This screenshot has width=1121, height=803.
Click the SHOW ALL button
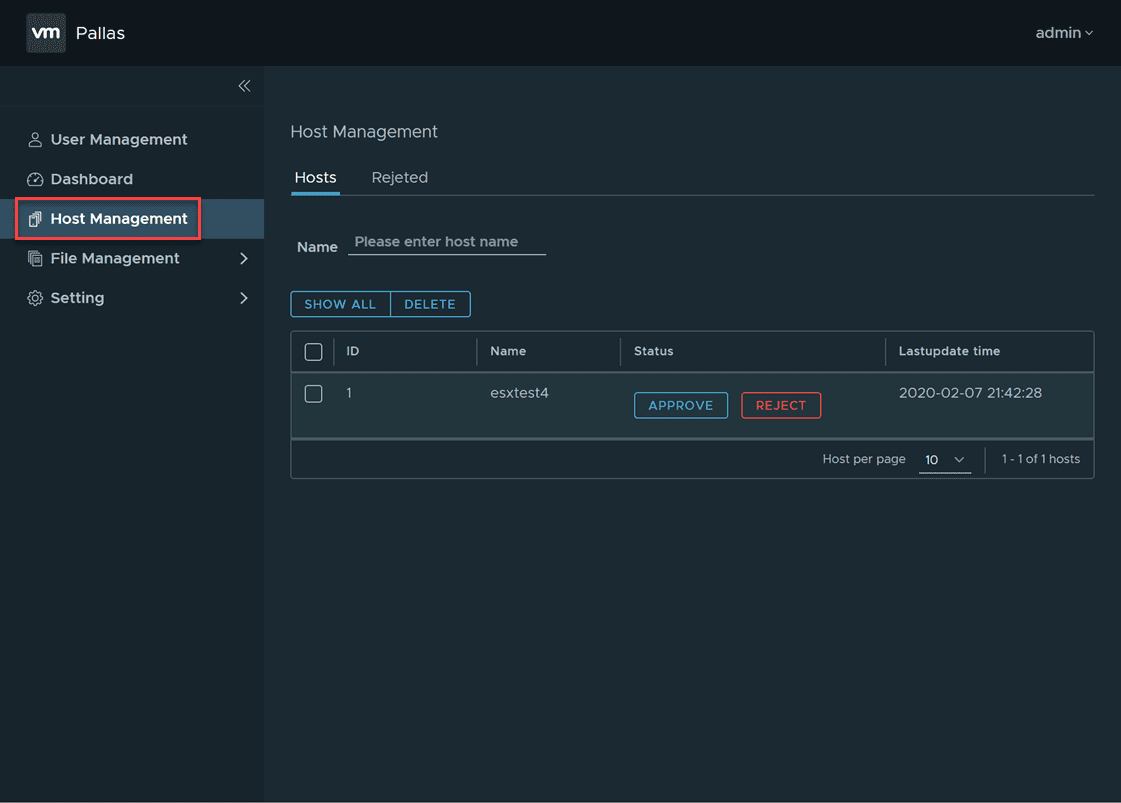pos(340,304)
